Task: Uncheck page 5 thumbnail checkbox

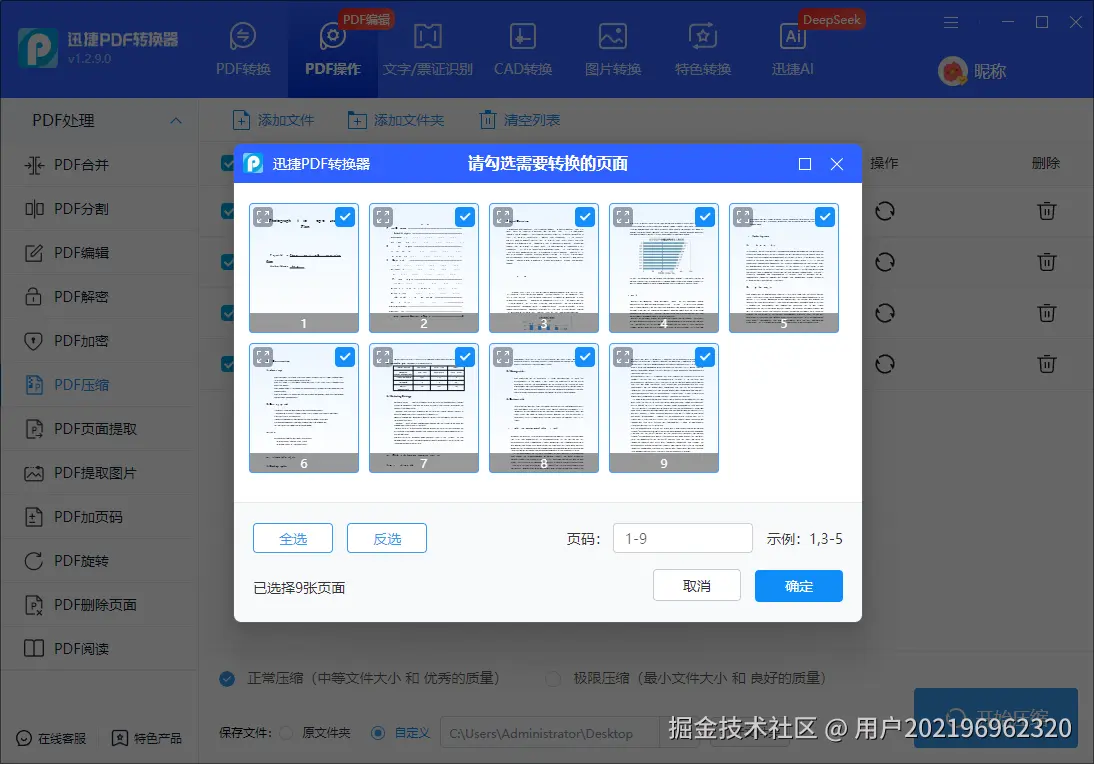Action: [x=825, y=217]
